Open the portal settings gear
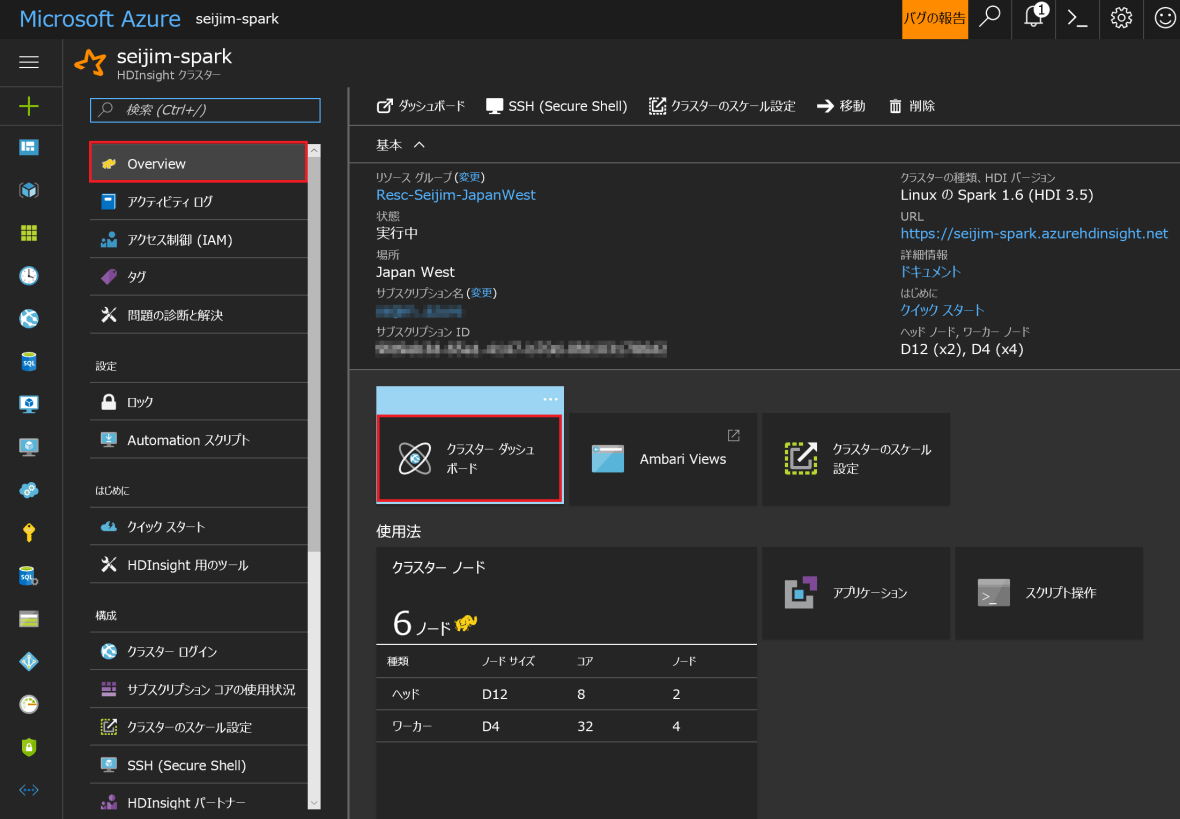 pos(1121,18)
